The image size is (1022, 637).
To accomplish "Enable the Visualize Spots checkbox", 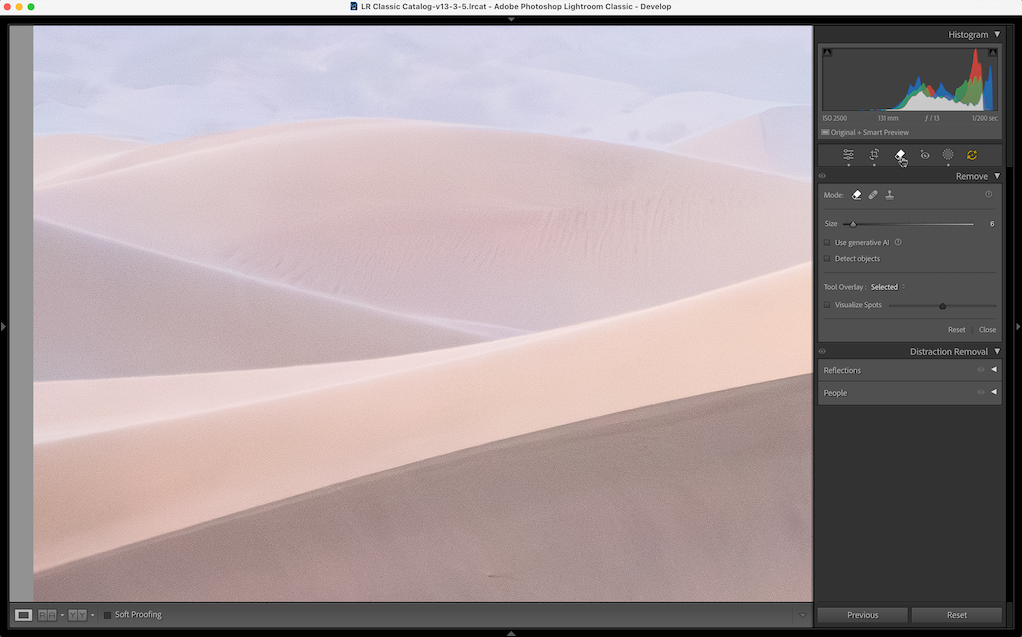I will click(x=827, y=305).
